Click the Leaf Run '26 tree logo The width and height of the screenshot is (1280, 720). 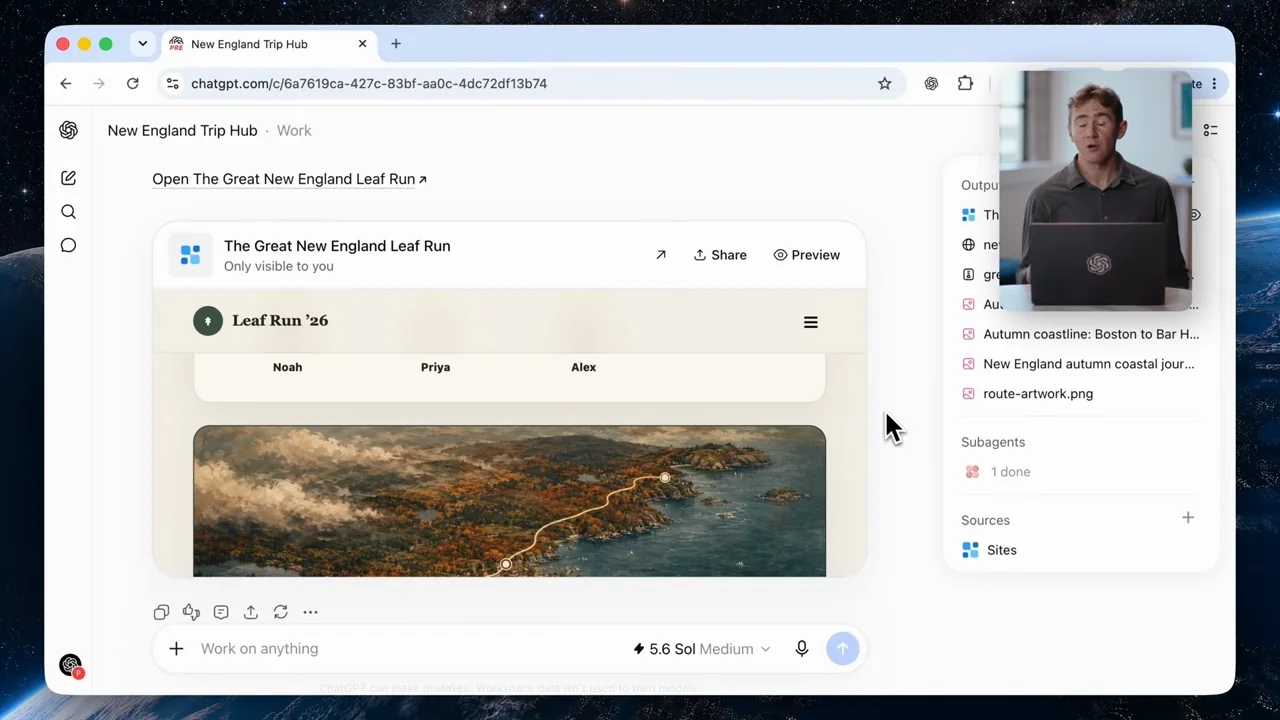(x=208, y=321)
